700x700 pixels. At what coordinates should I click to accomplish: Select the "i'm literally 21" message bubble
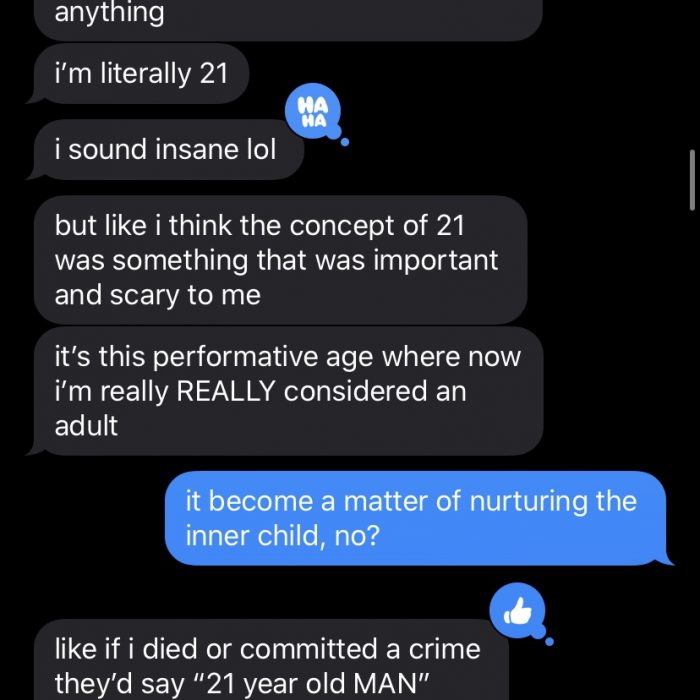click(141, 73)
